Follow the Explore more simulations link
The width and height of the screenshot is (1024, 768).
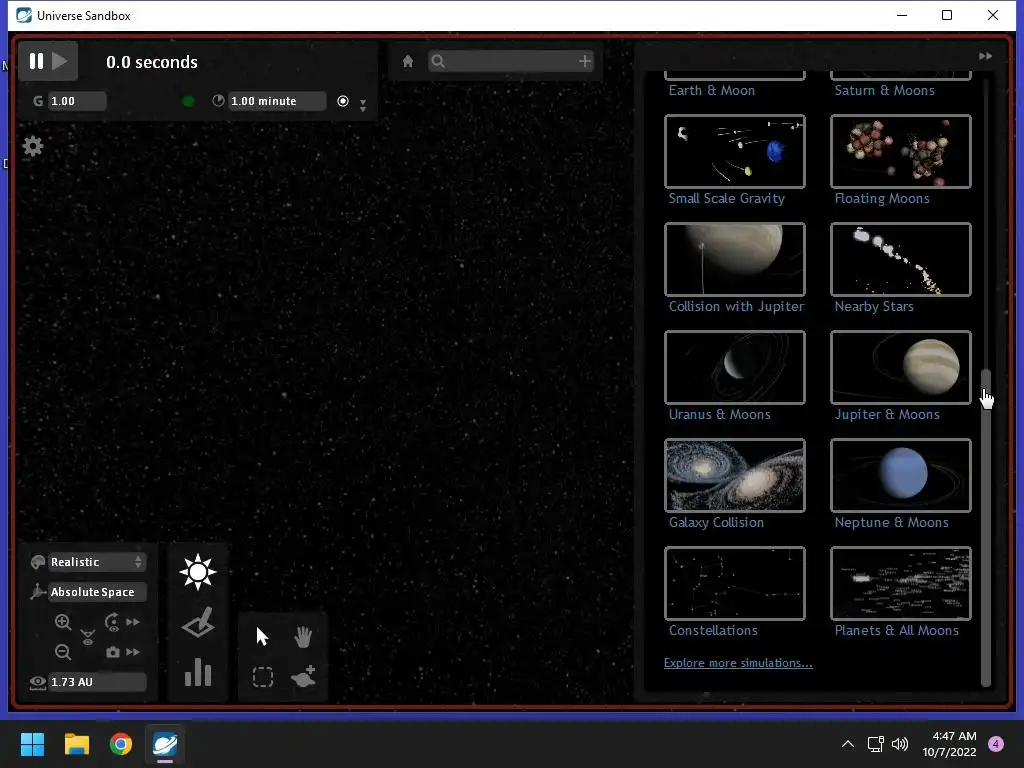pyautogui.click(x=738, y=663)
